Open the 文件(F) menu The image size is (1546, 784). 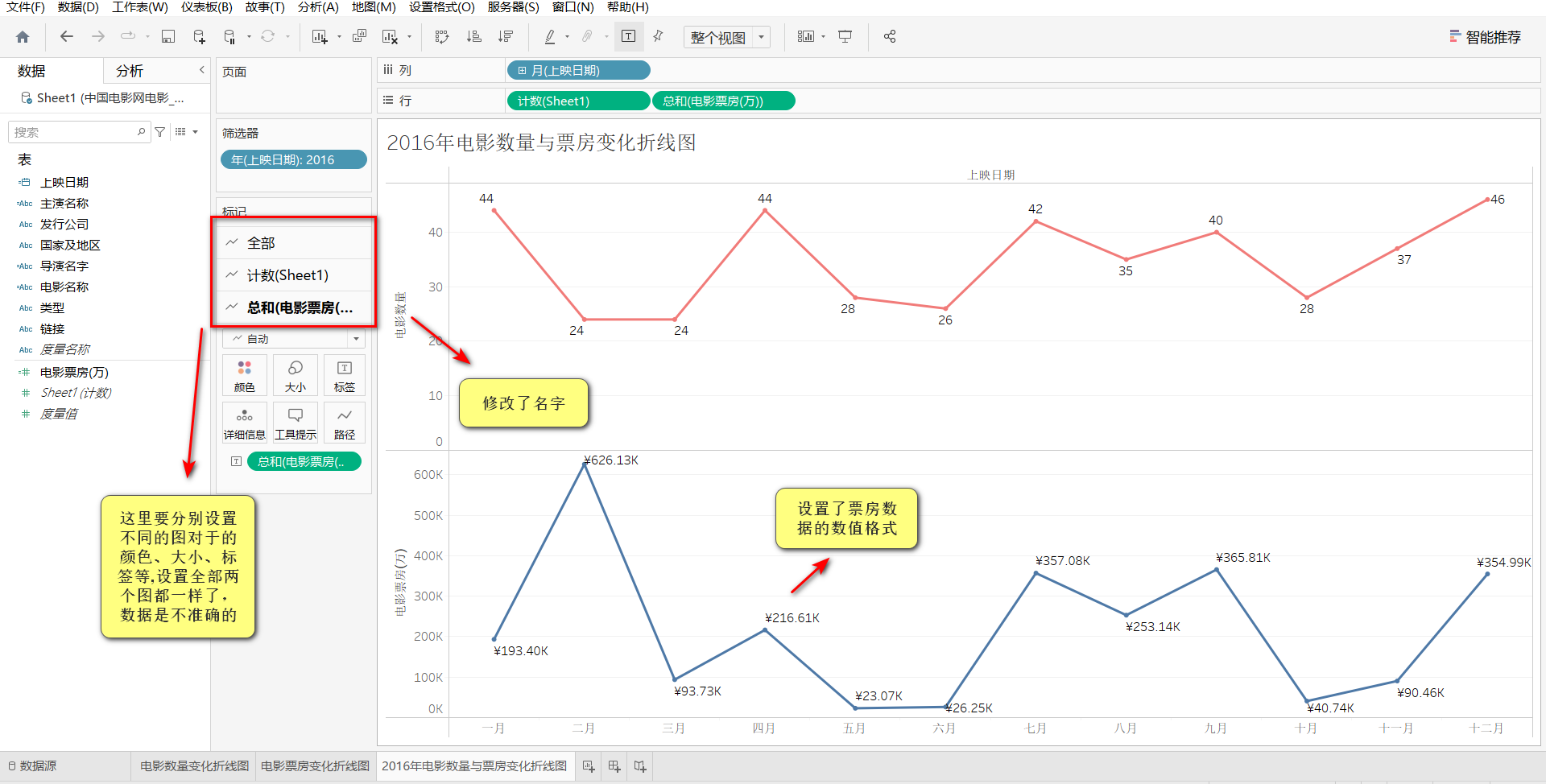[25, 7]
